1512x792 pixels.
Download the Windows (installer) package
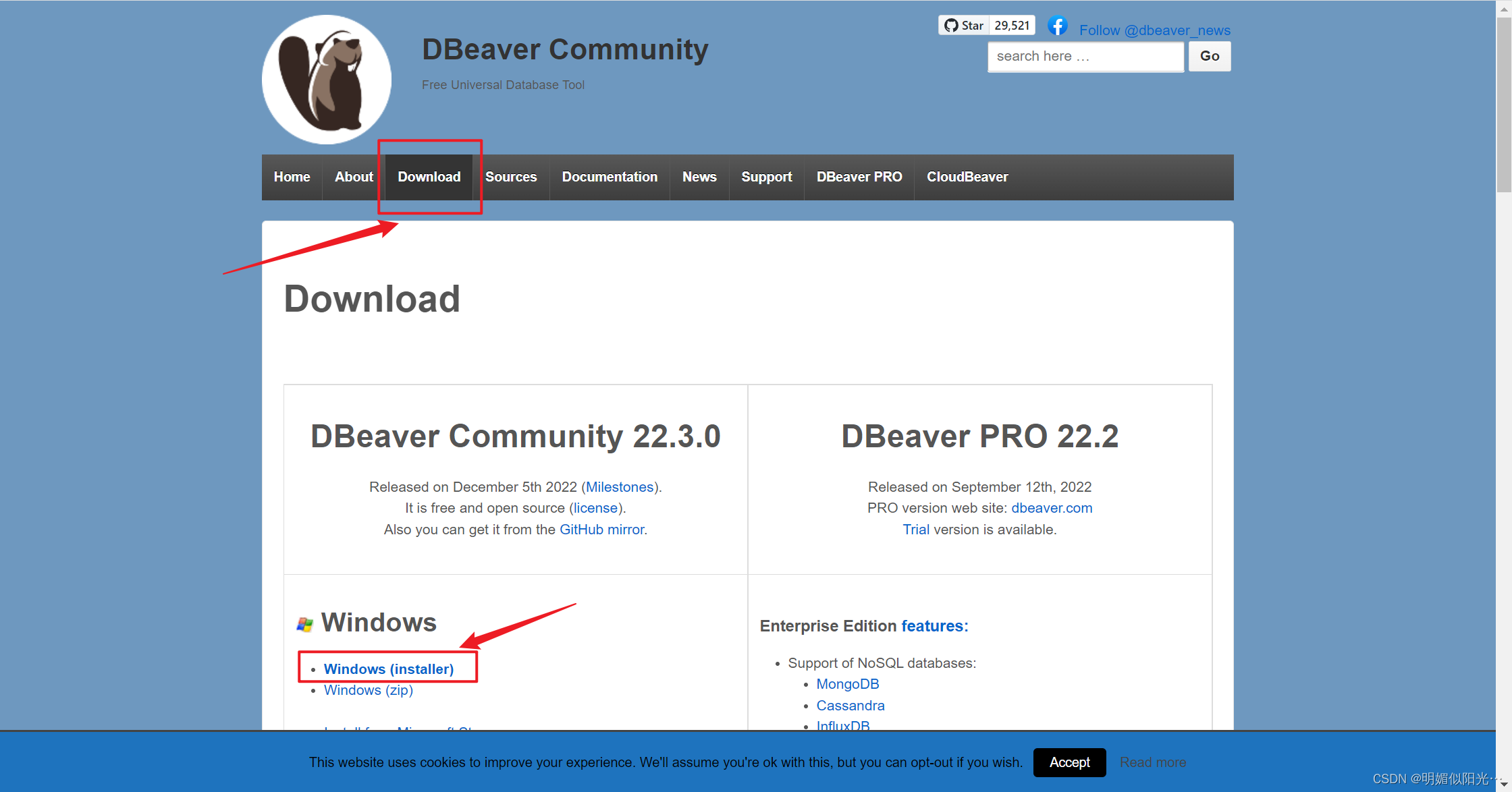click(x=388, y=669)
